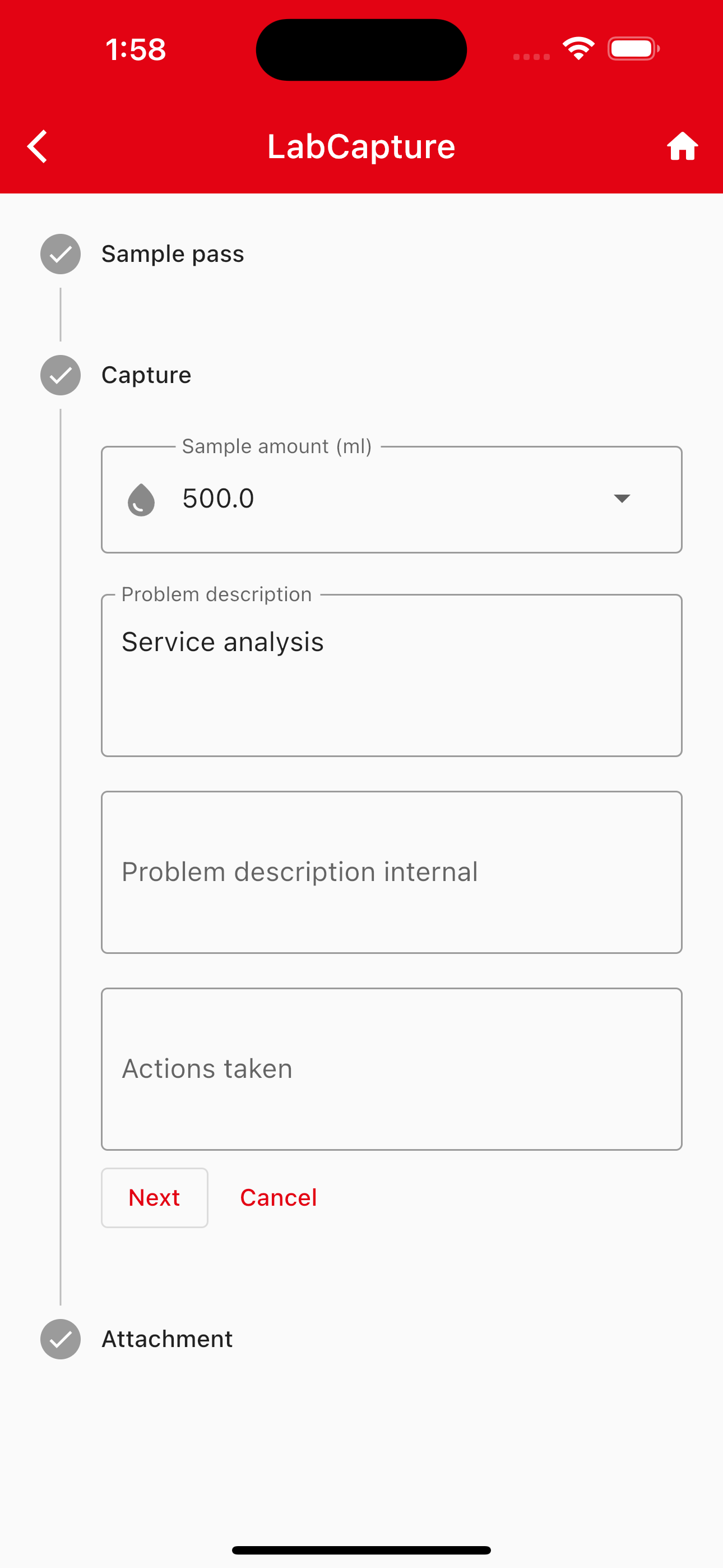Click the Cancel button

278,1198
